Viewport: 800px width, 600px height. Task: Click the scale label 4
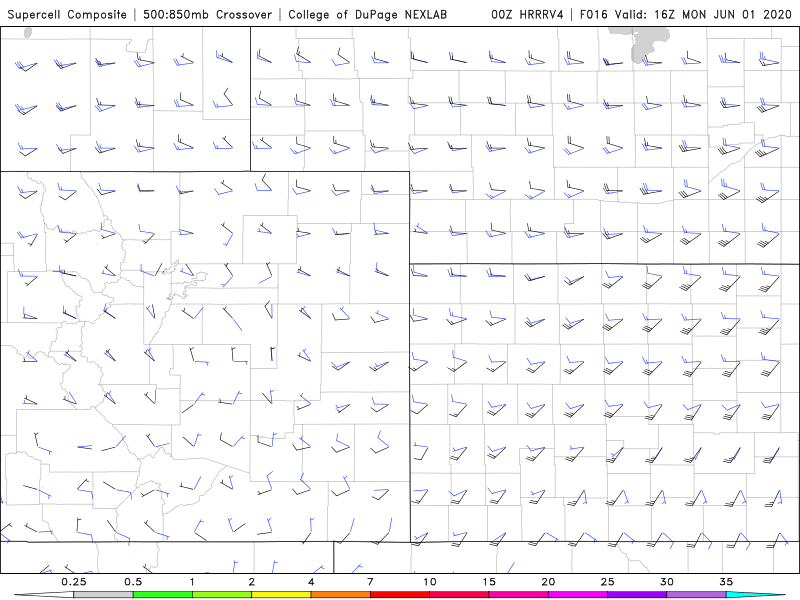coord(311,582)
